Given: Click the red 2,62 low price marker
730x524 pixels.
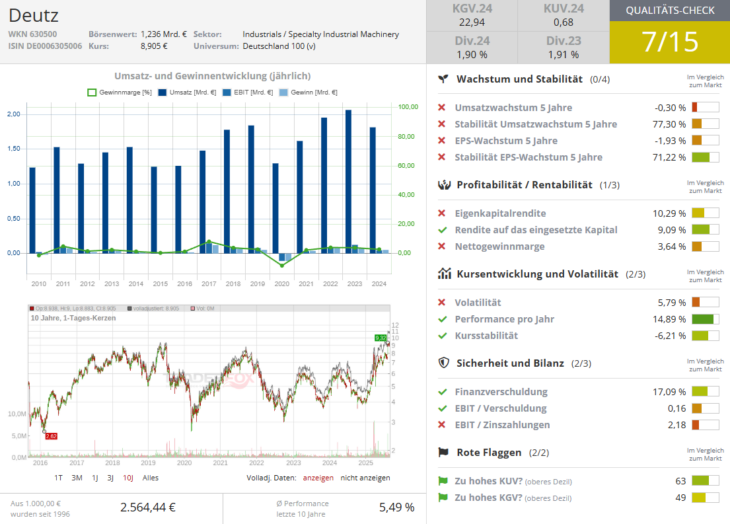Looking at the screenshot, I should click(x=51, y=436).
